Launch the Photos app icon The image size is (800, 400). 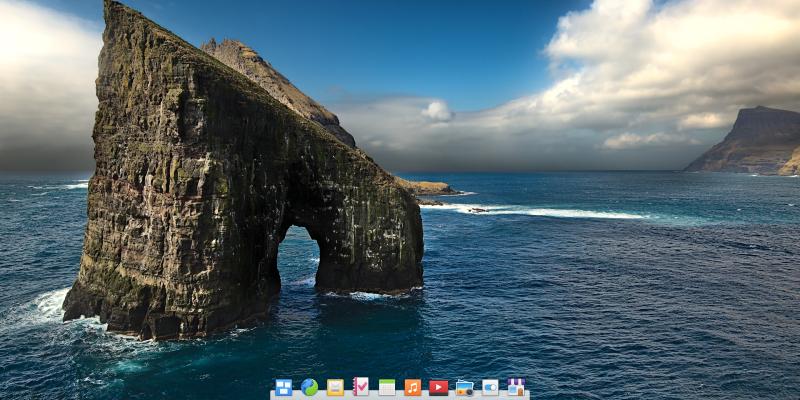(x=464, y=387)
